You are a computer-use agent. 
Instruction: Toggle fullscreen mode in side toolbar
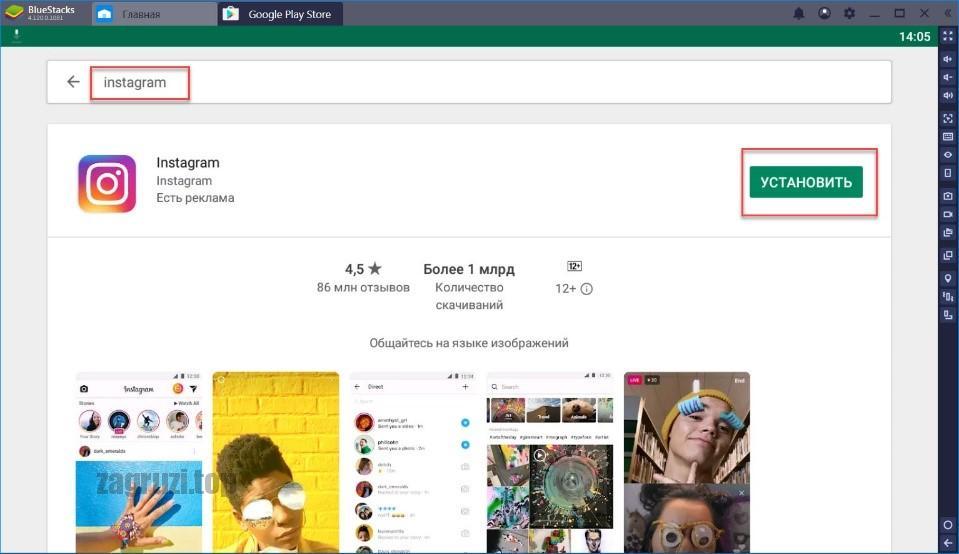pos(947,36)
